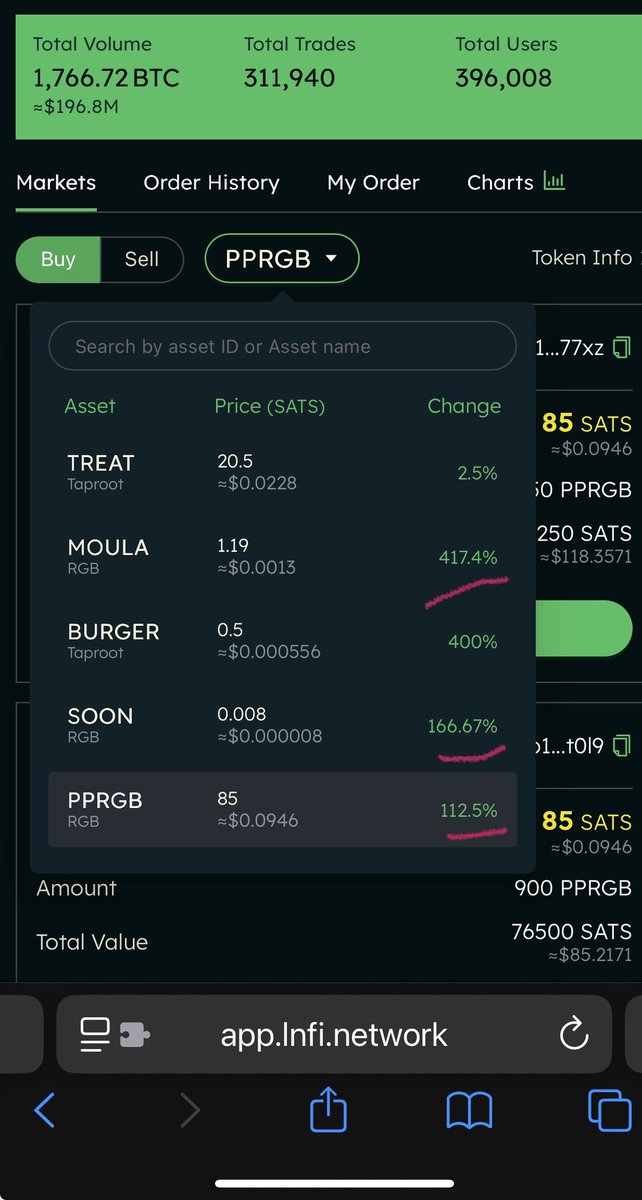
Task: Go to the Order History tab
Action: click(211, 183)
